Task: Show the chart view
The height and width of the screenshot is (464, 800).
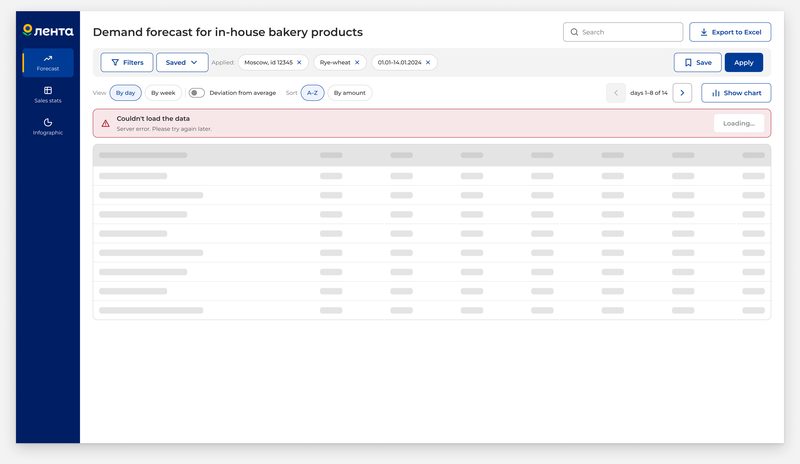Action: [736, 93]
